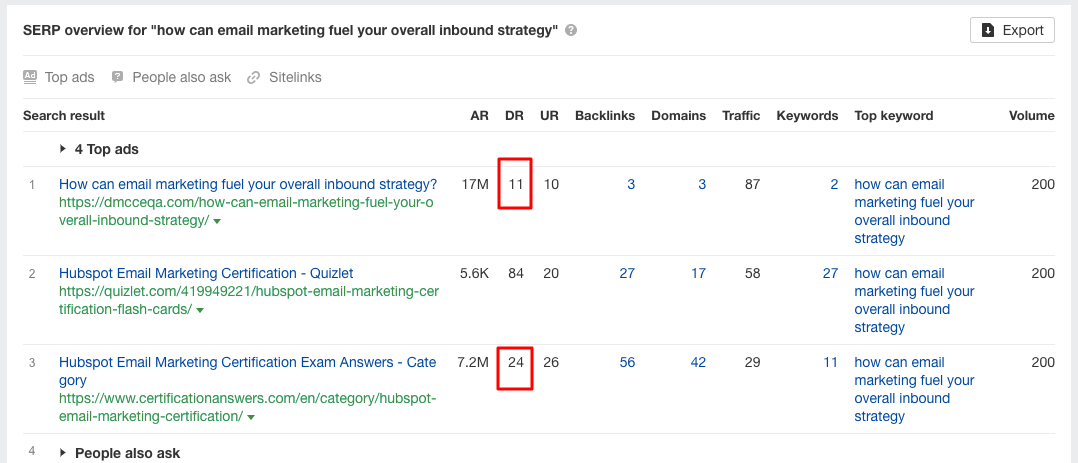Screen dimensions: 1078x463
Task: Expand the 4 Top ads row
Action: point(64,149)
